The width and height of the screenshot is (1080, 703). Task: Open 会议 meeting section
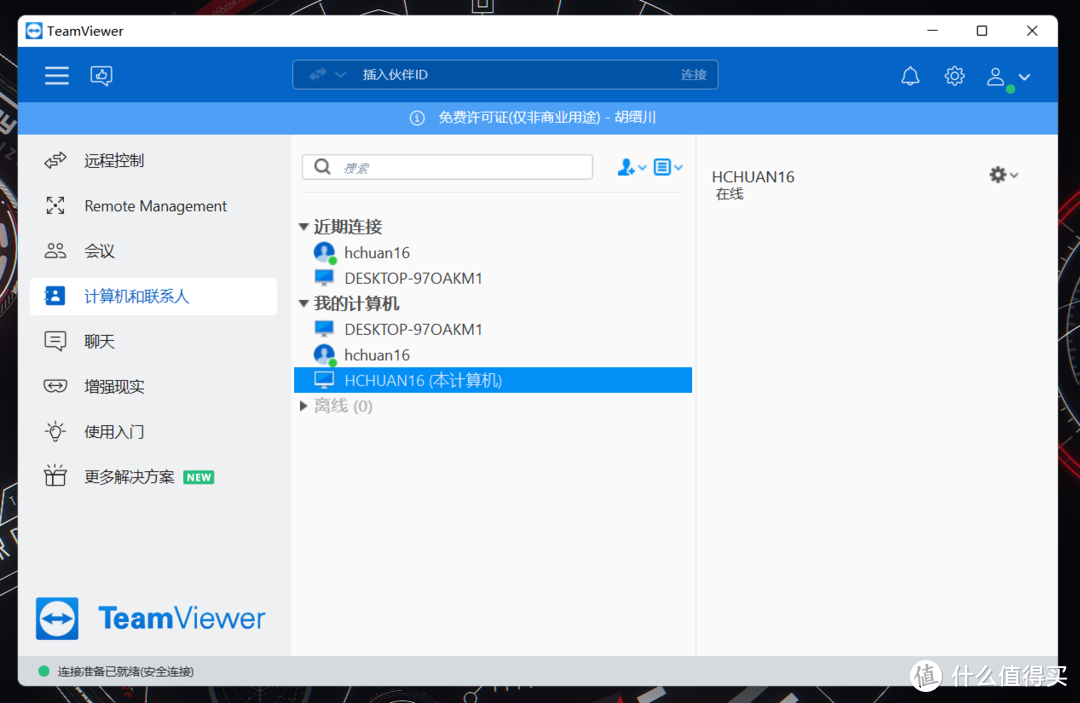[x=154, y=251]
